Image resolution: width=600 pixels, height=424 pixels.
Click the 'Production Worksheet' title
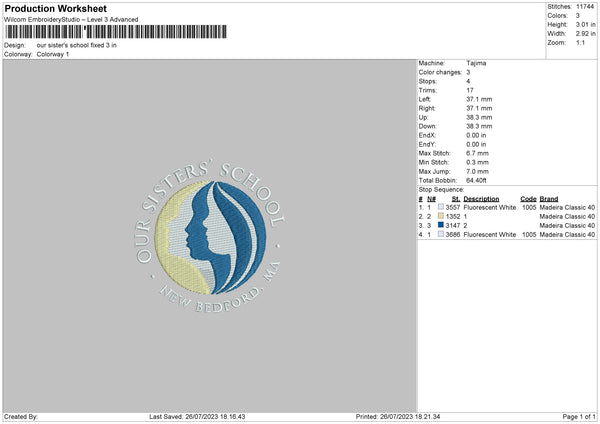pyautogui.click(x=55, y=8)
